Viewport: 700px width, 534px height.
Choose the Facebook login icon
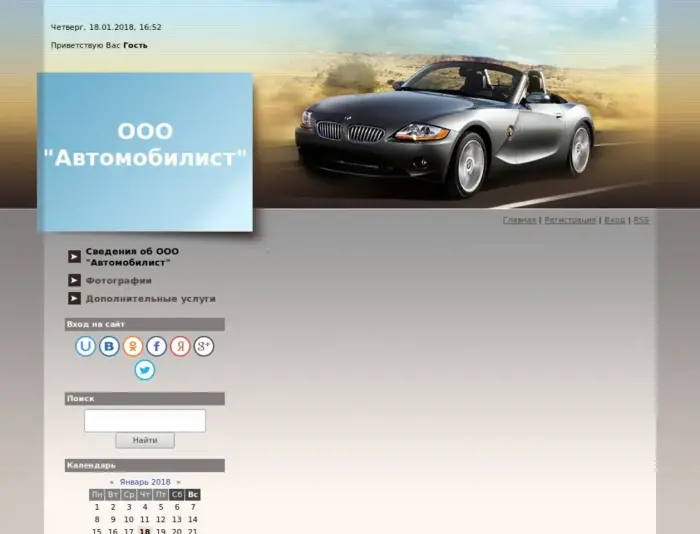click(157, 346)
